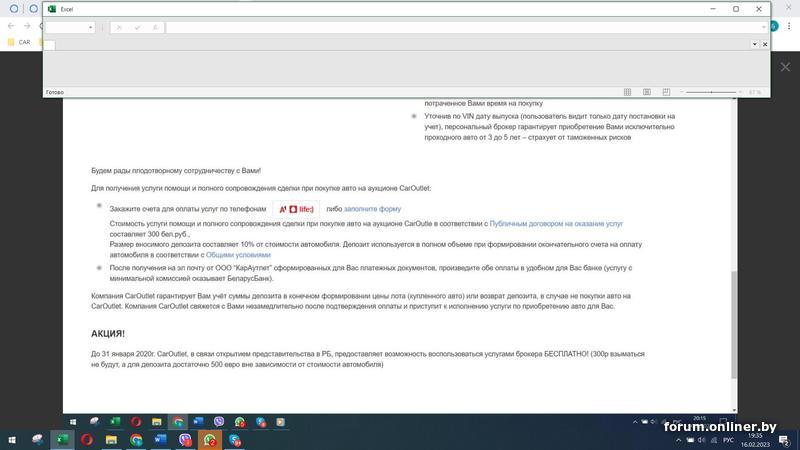
Task: Open the CAR bookmarks folder in Chrome
Action: (19, 42)
